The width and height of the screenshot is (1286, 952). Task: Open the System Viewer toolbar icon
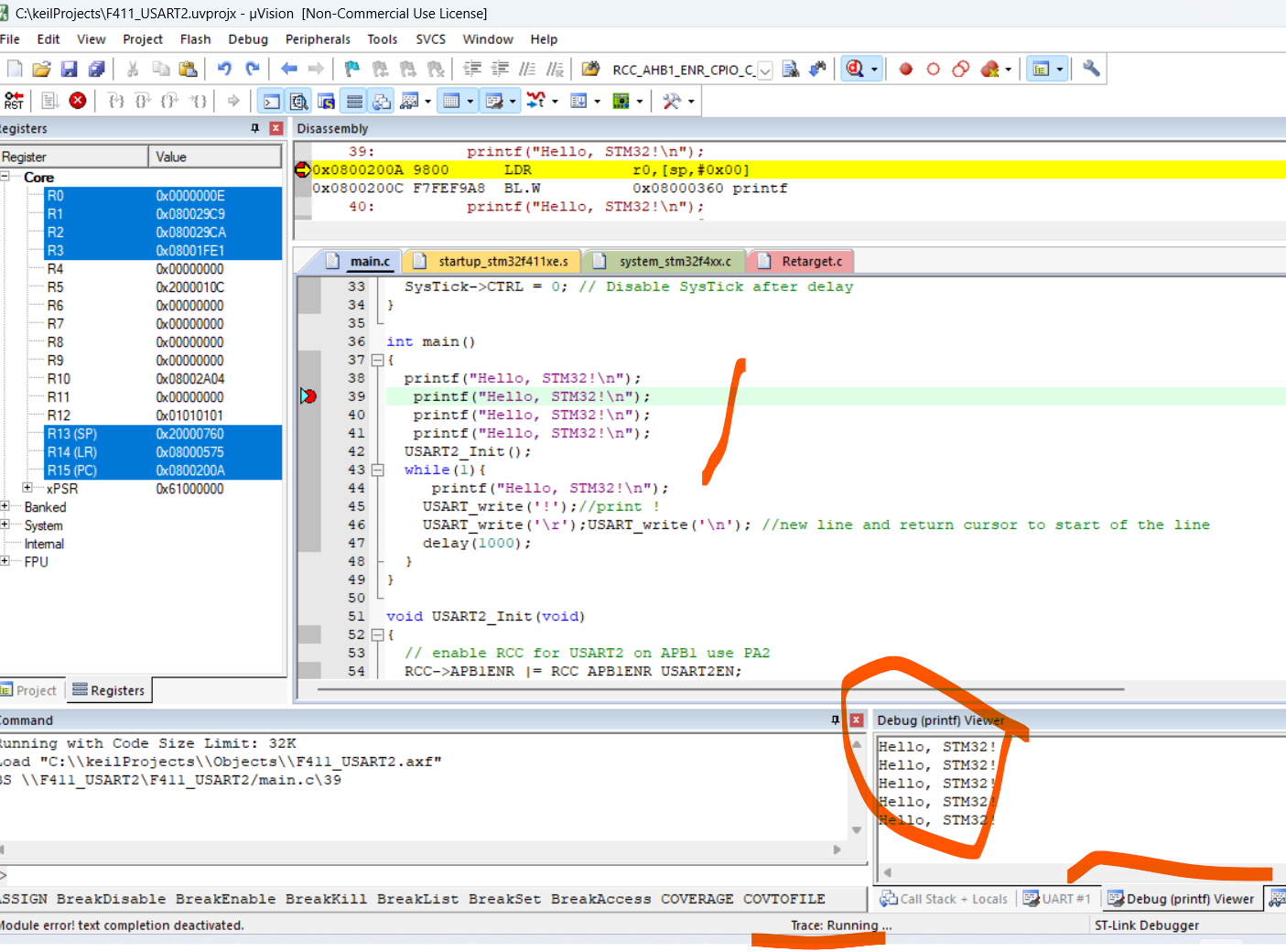click(x=621, y=101)
